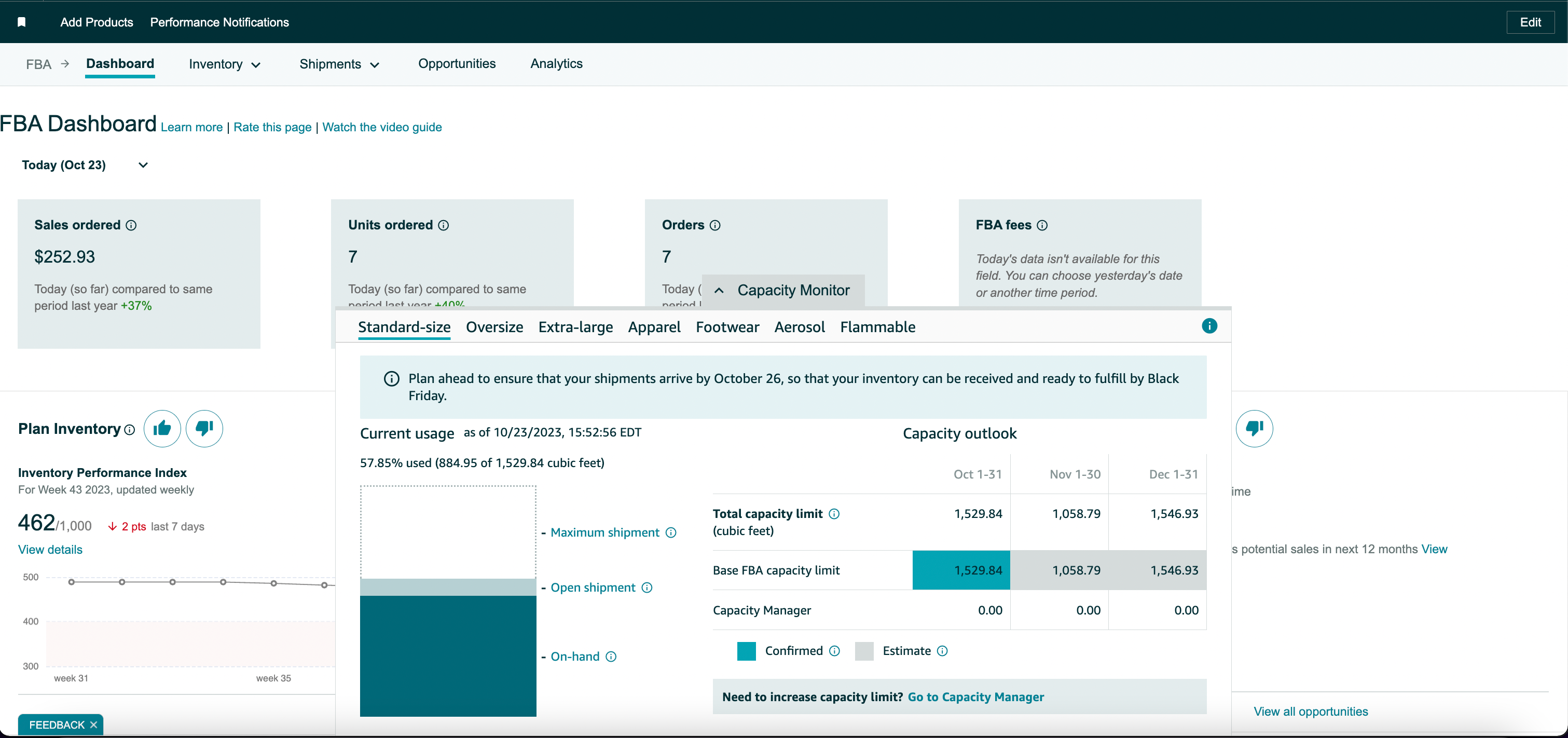Image resolution: width=1568 pixels, height=738 pixels.
Task: Click Estimate legend info icon
Action: pyautogui.click(x=942, y=651)
